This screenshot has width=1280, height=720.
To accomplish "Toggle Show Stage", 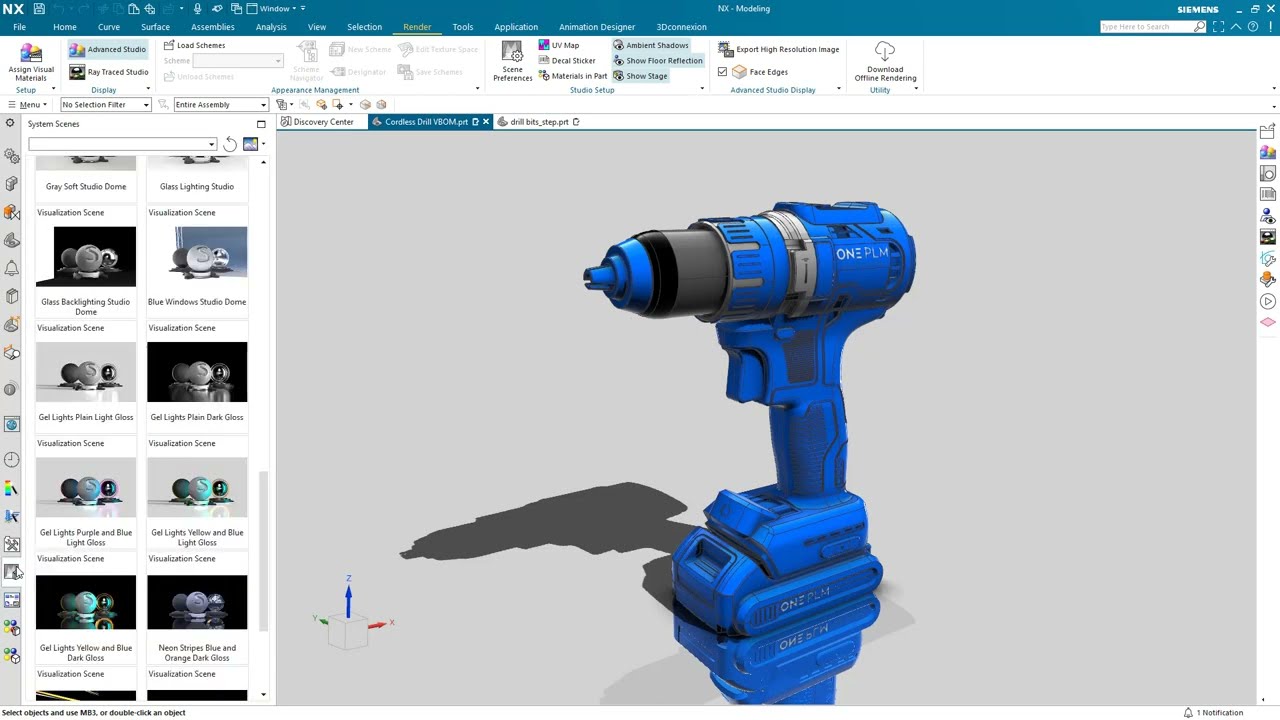I will [x=640, y=76].
